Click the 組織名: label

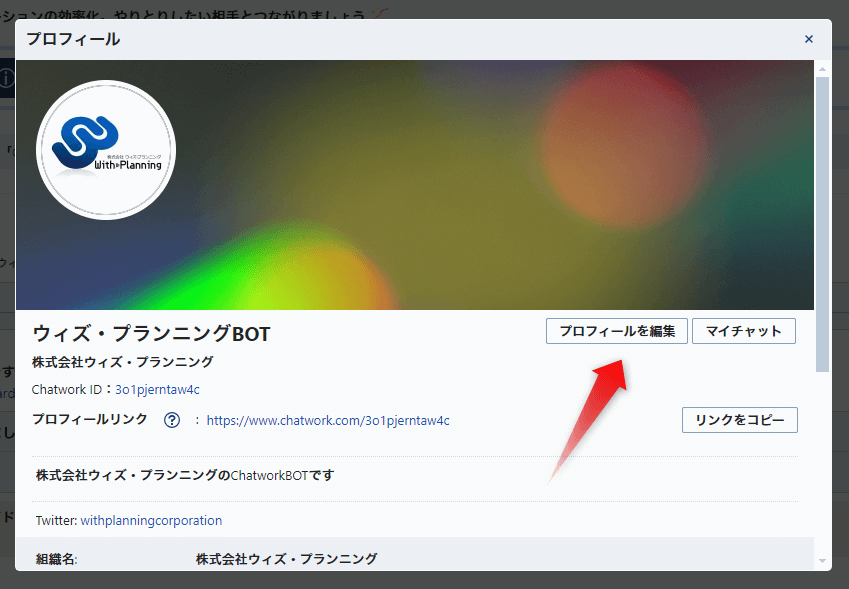(56, 559)
